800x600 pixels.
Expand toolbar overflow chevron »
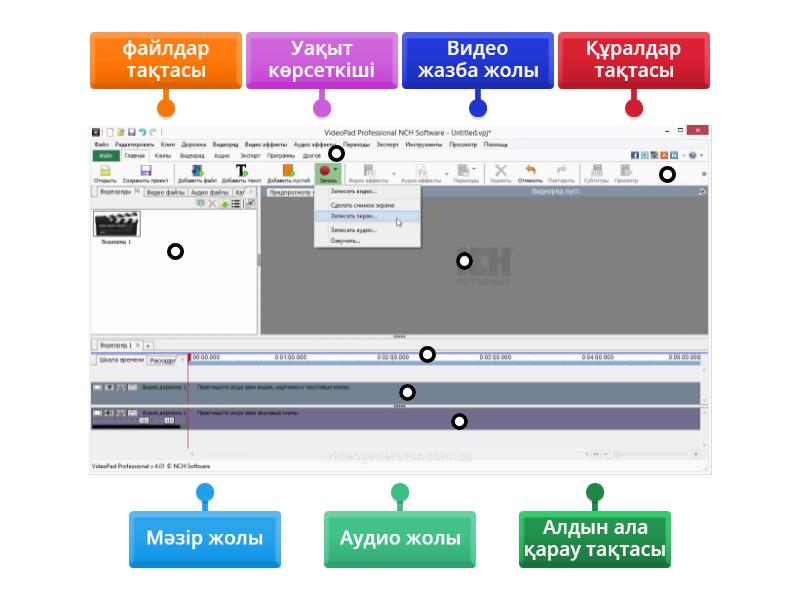[704, 174]
